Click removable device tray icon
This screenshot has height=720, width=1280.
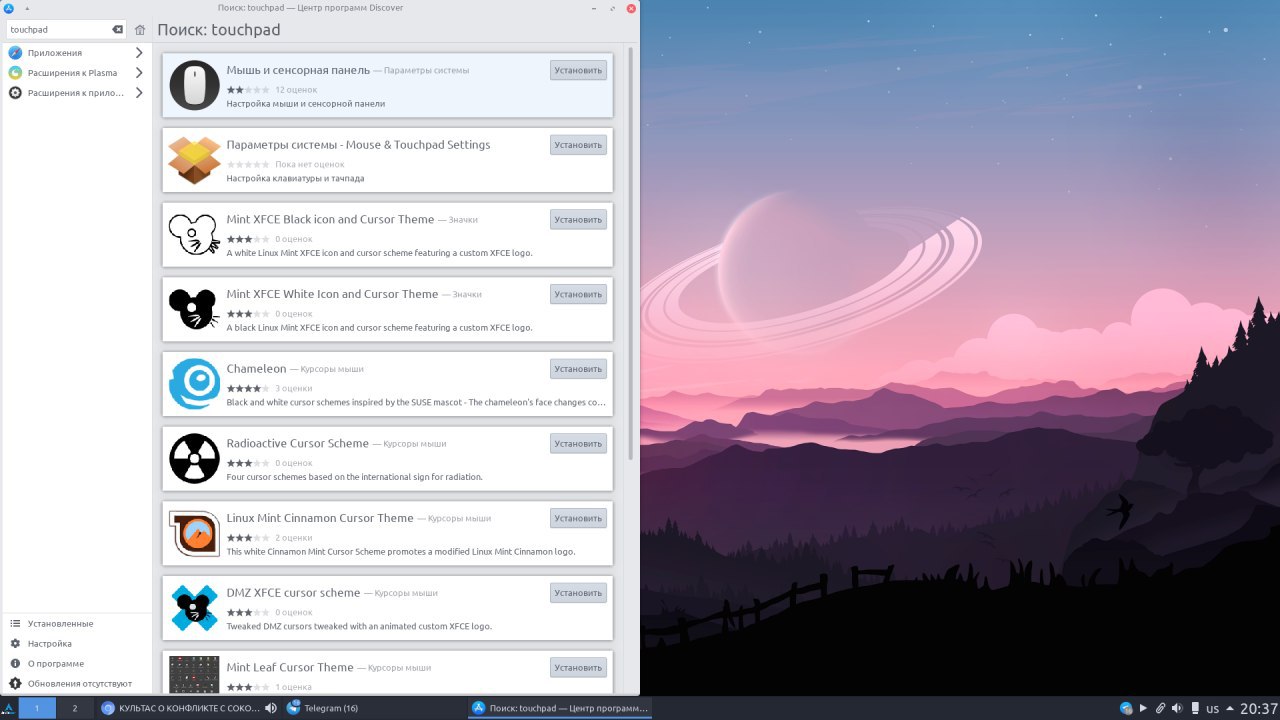[1193, 708]
